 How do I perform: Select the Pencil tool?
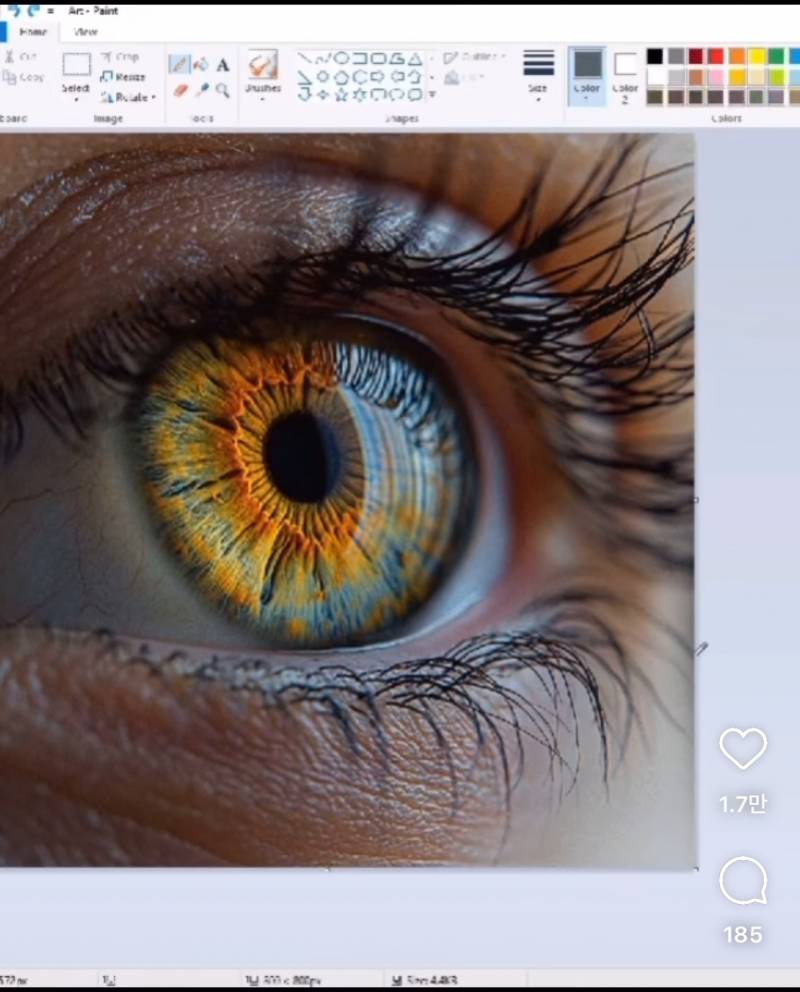[x=179, y=65]
